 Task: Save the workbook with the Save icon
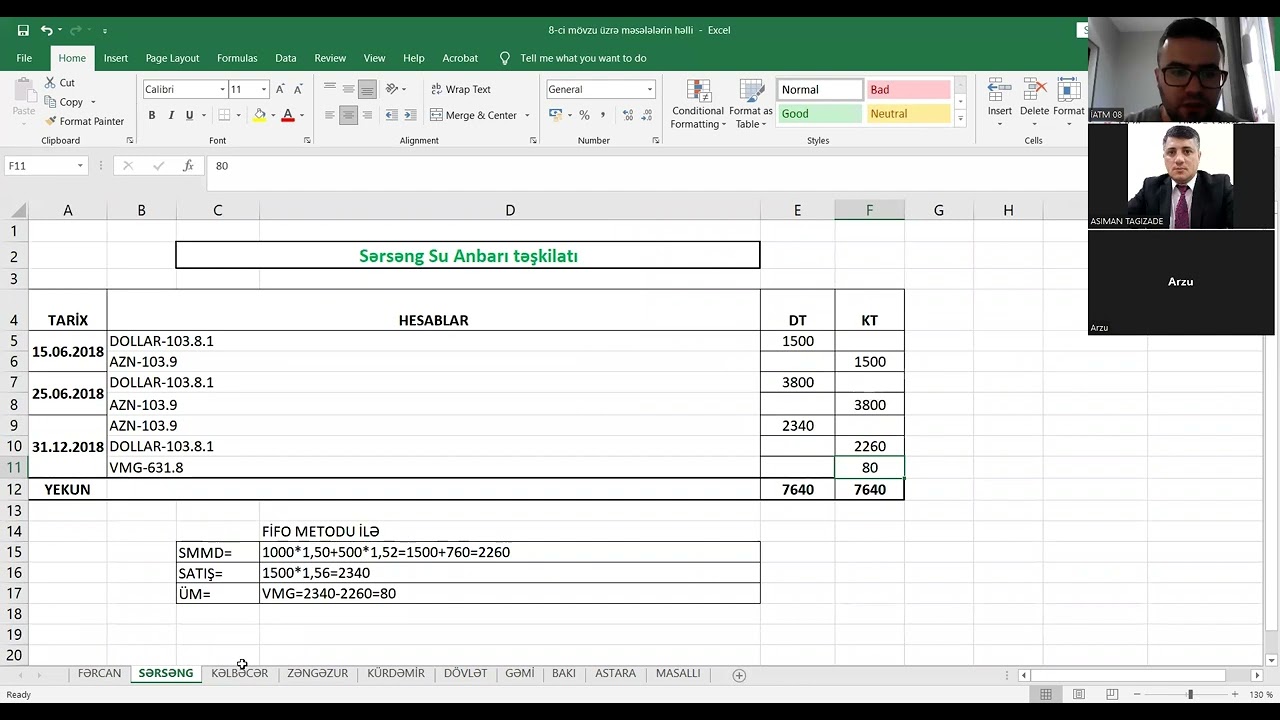click(23, 30)
